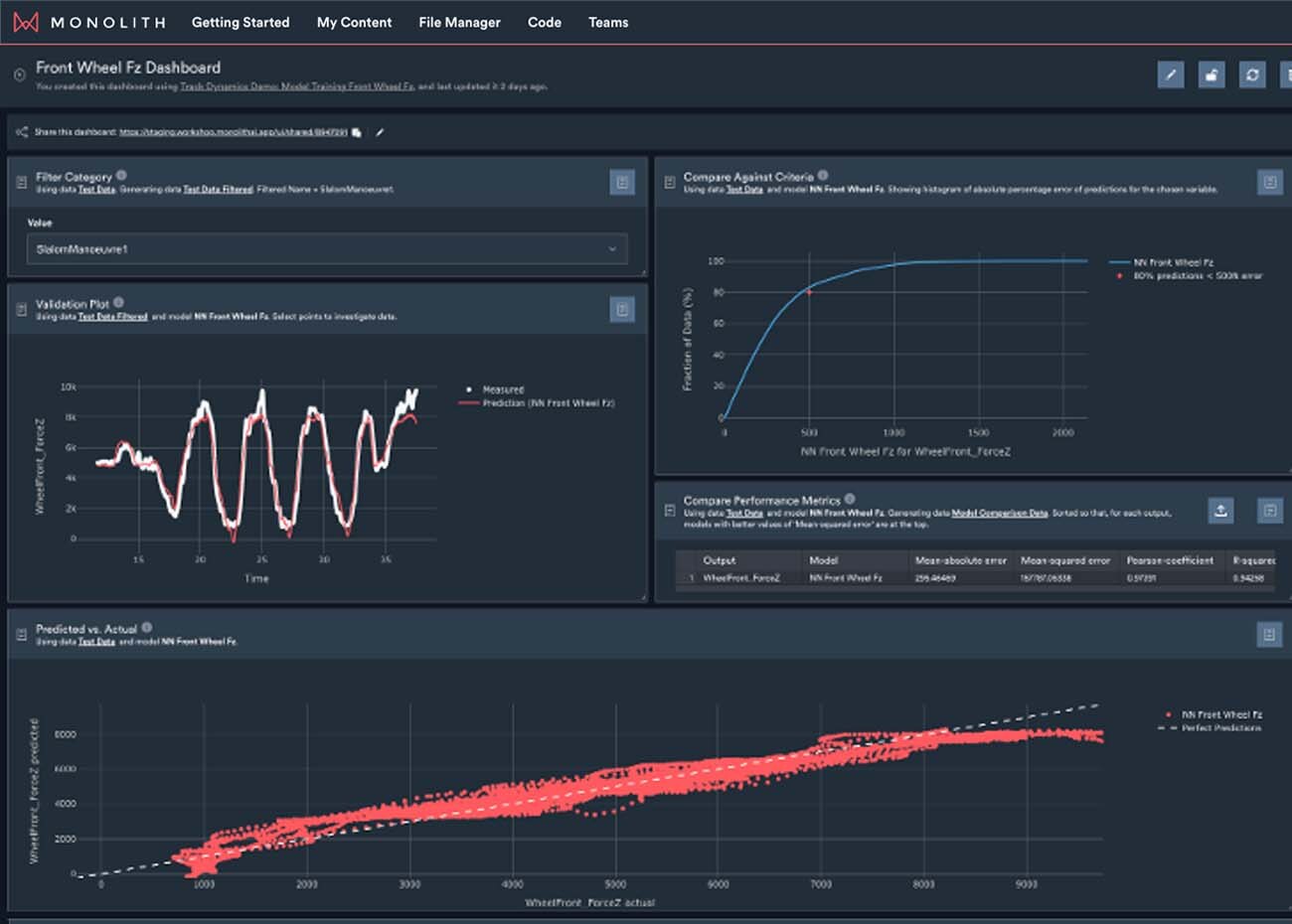Screen dimensions: 1292x924
Task: Refresh the dashboard with the reload icon
Action: point(1252,75)
